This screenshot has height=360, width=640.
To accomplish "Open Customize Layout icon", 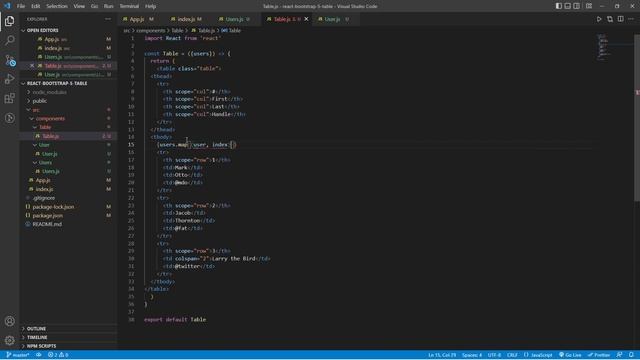I will (x=589, y=6).
